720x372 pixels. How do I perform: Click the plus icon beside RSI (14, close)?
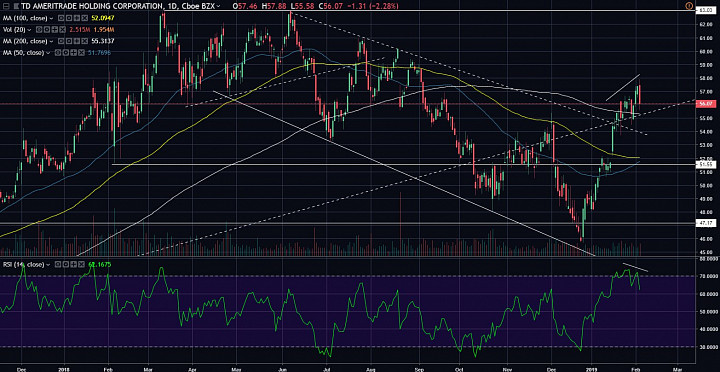pyautogui.click(x=73, y=265)
